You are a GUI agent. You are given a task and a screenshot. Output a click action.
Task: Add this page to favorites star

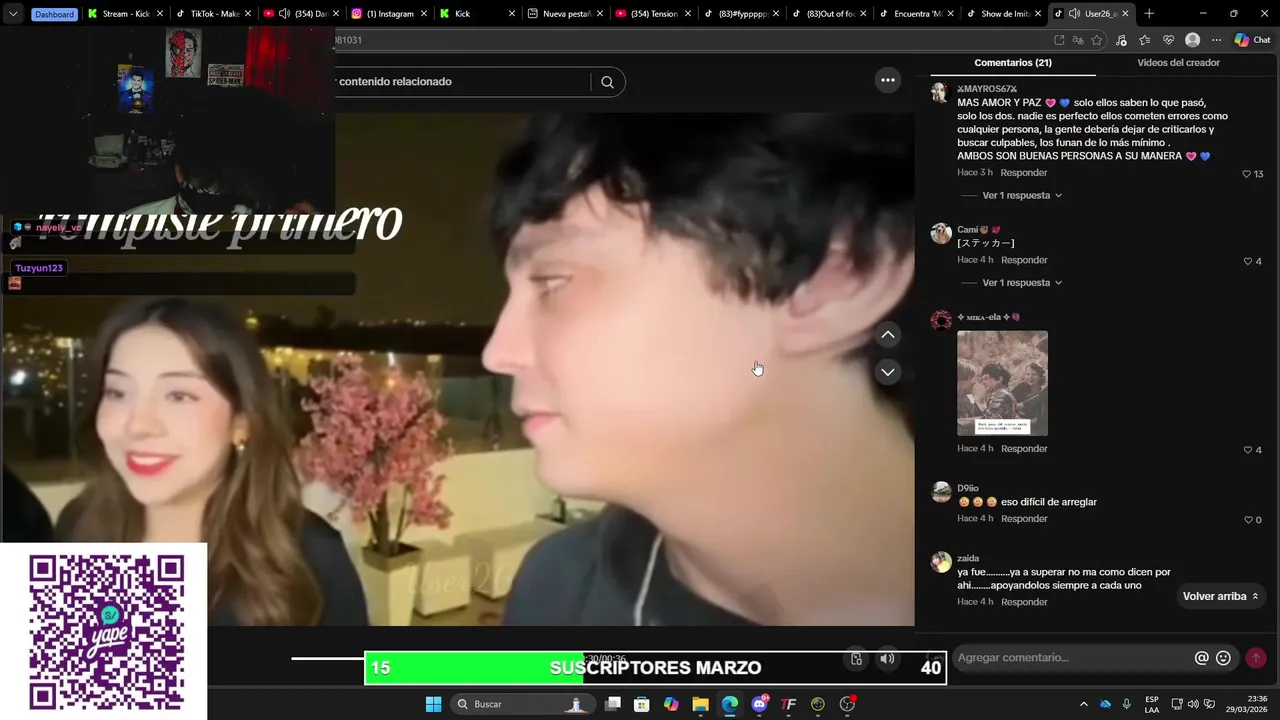[1097, 40]
